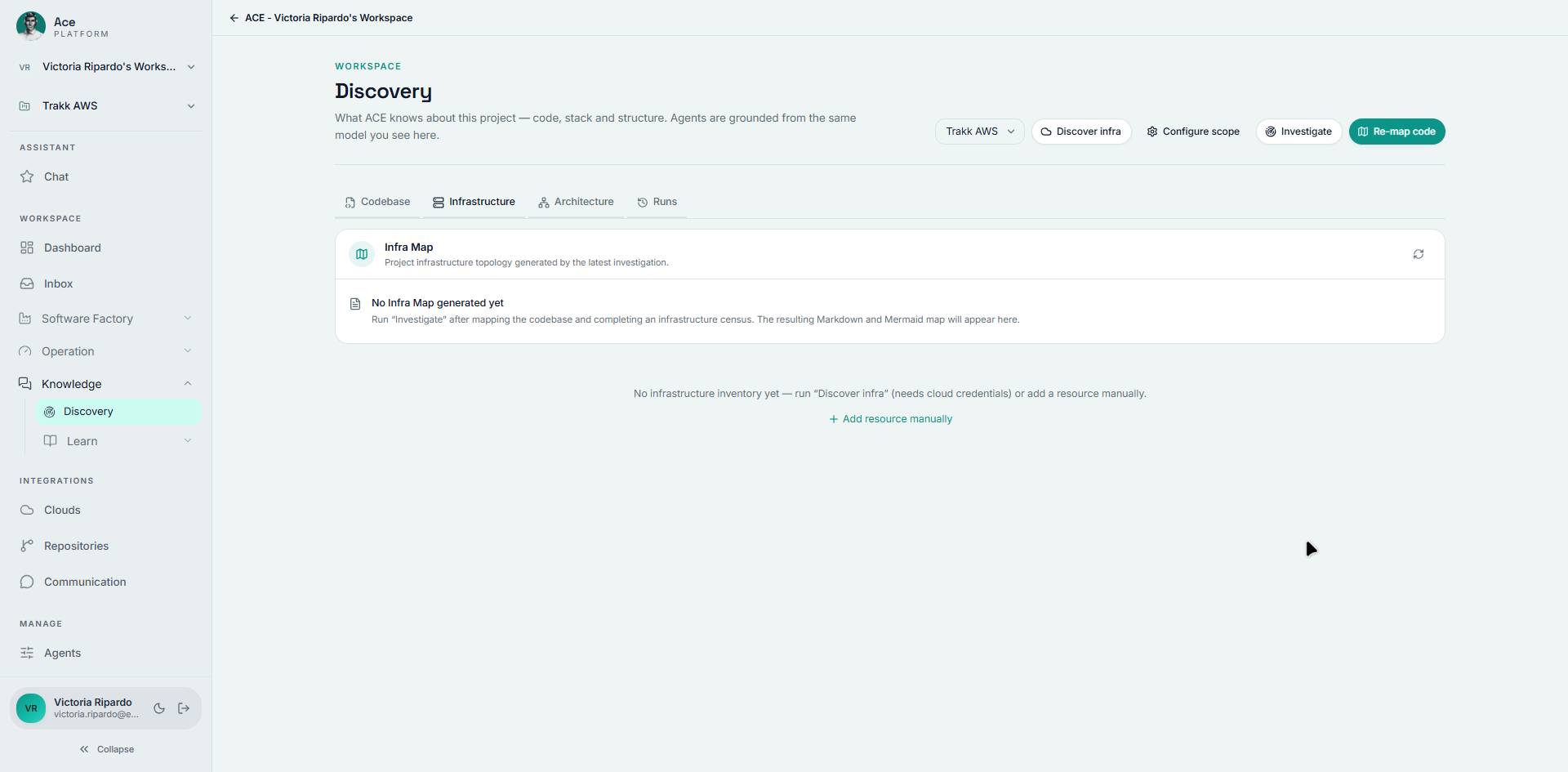Click the VR user avatar

[31, 708]
